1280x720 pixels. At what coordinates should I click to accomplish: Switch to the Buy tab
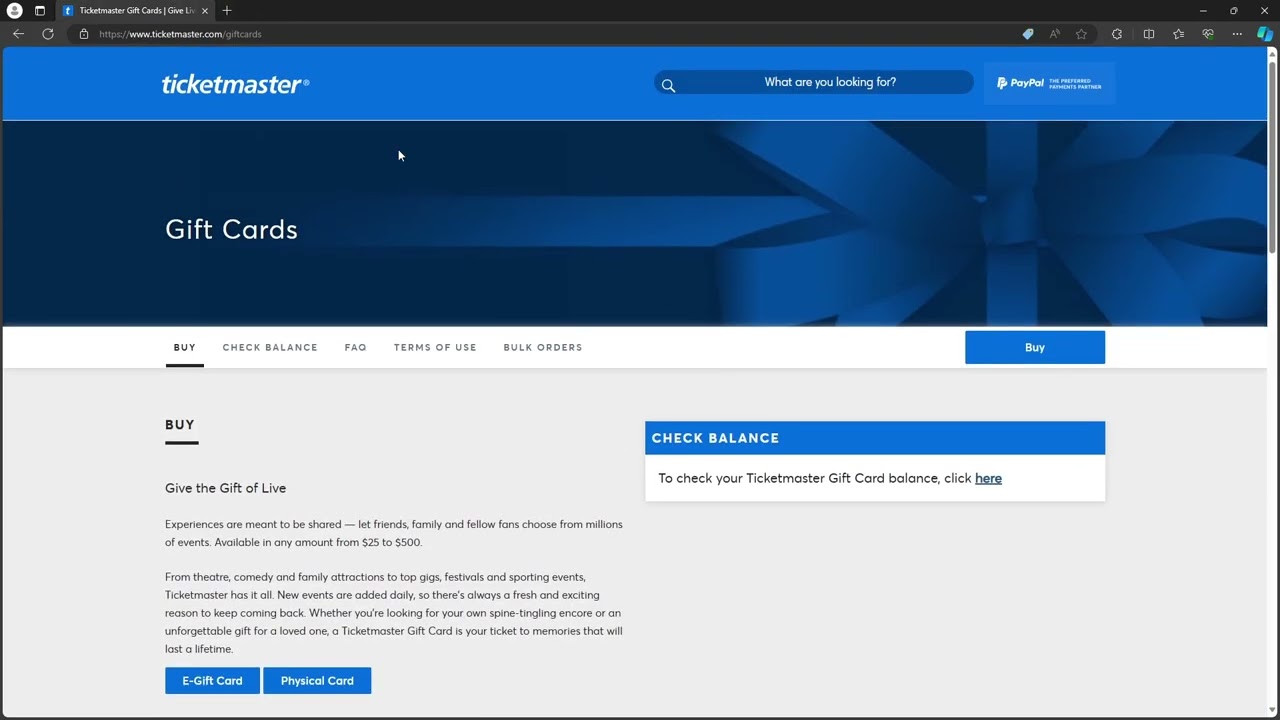(x=184, y=347)
